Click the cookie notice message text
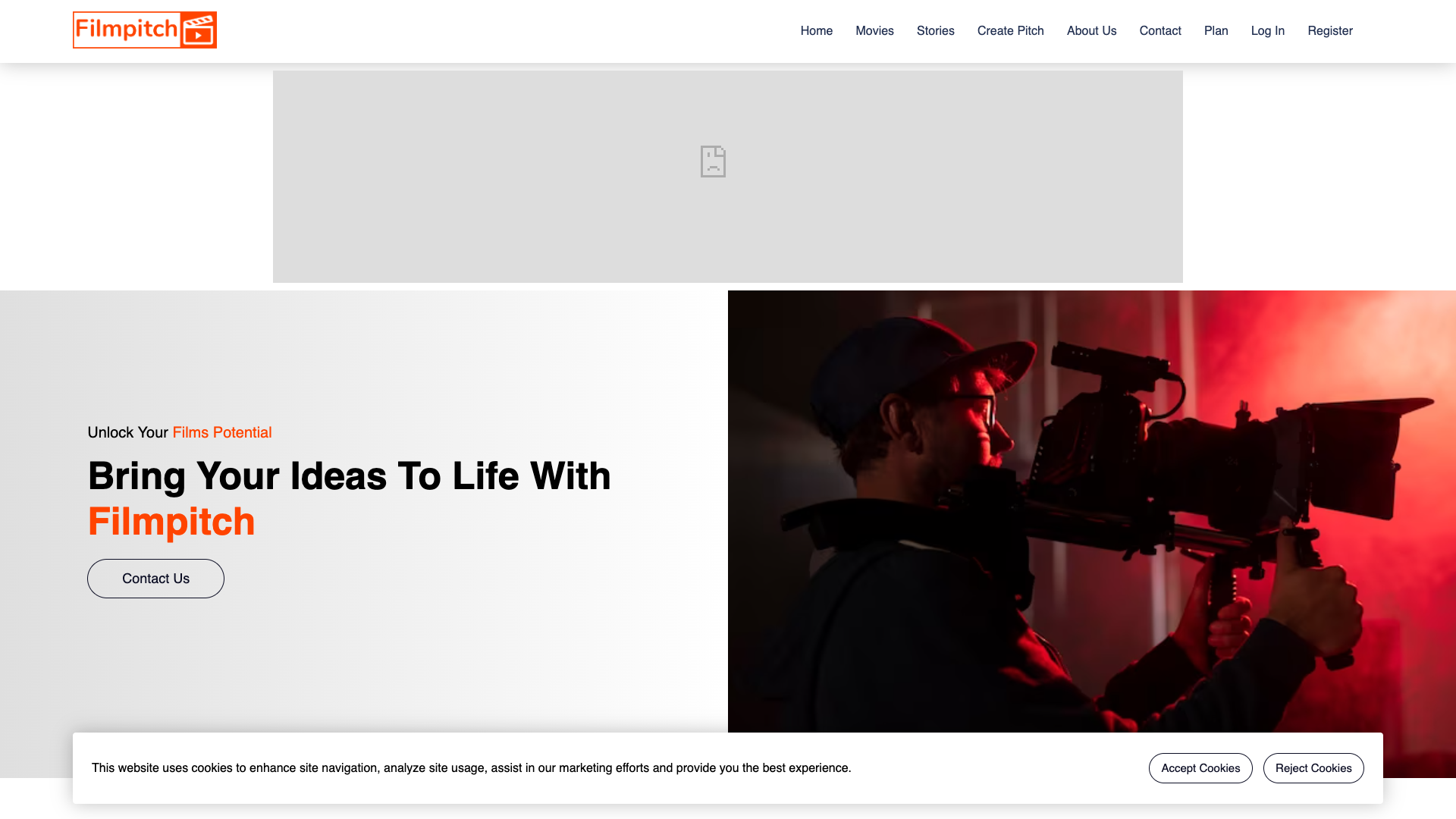 (471, 768)
